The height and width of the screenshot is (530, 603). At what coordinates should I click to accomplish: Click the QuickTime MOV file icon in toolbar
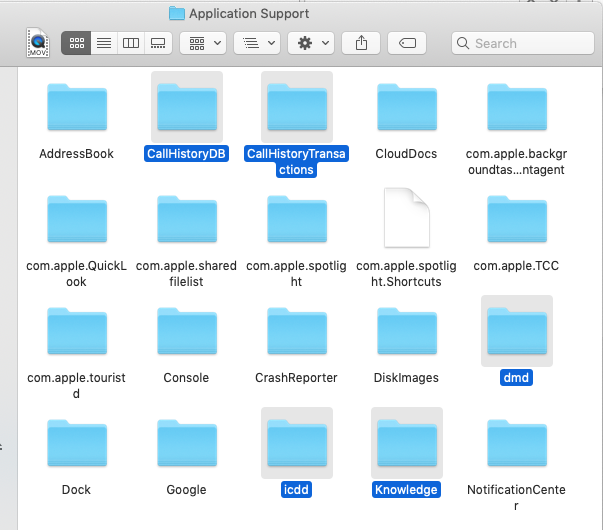coord(38,43)
